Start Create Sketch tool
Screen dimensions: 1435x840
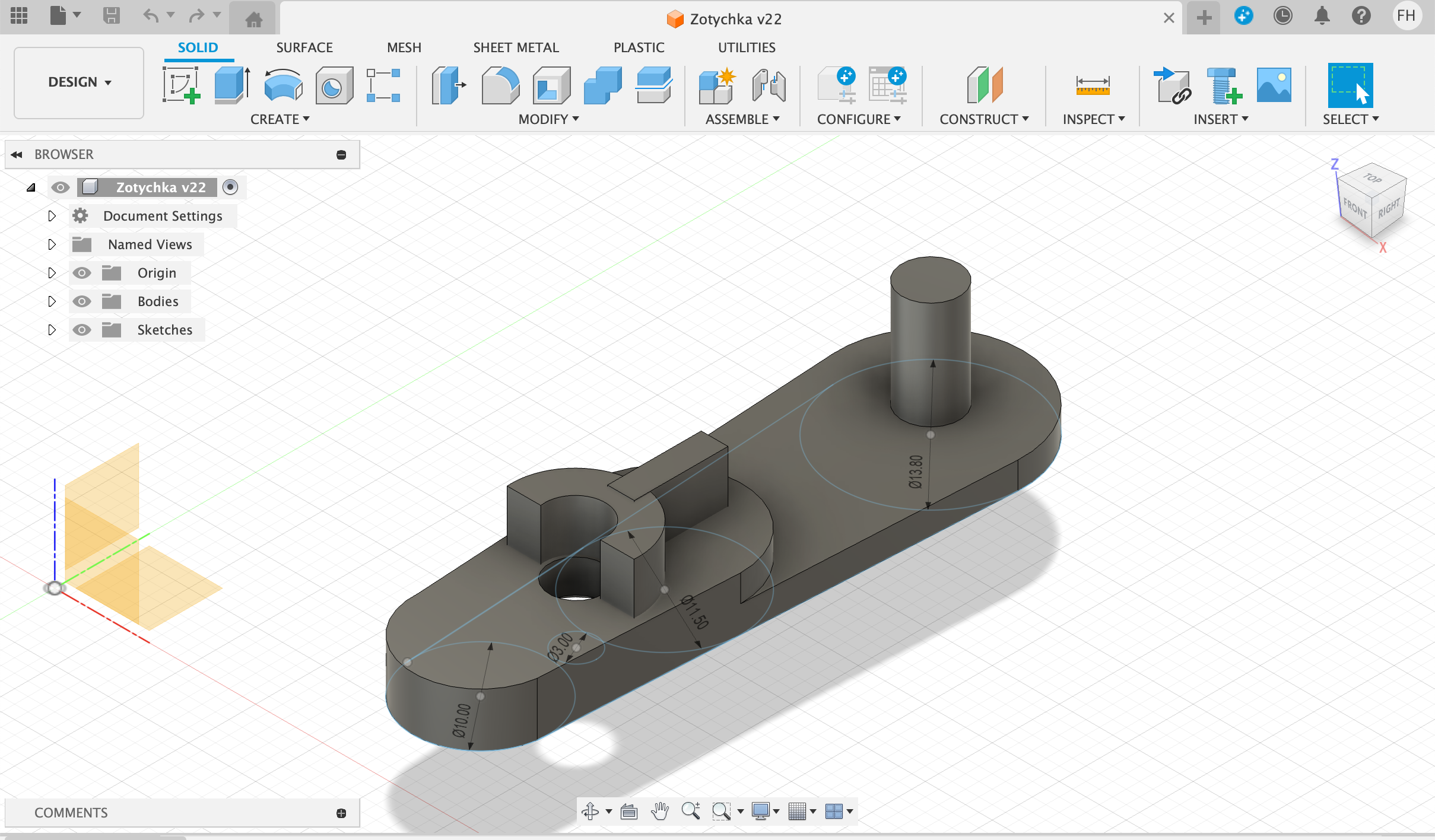pyautogui.click(x=182, y=85)
